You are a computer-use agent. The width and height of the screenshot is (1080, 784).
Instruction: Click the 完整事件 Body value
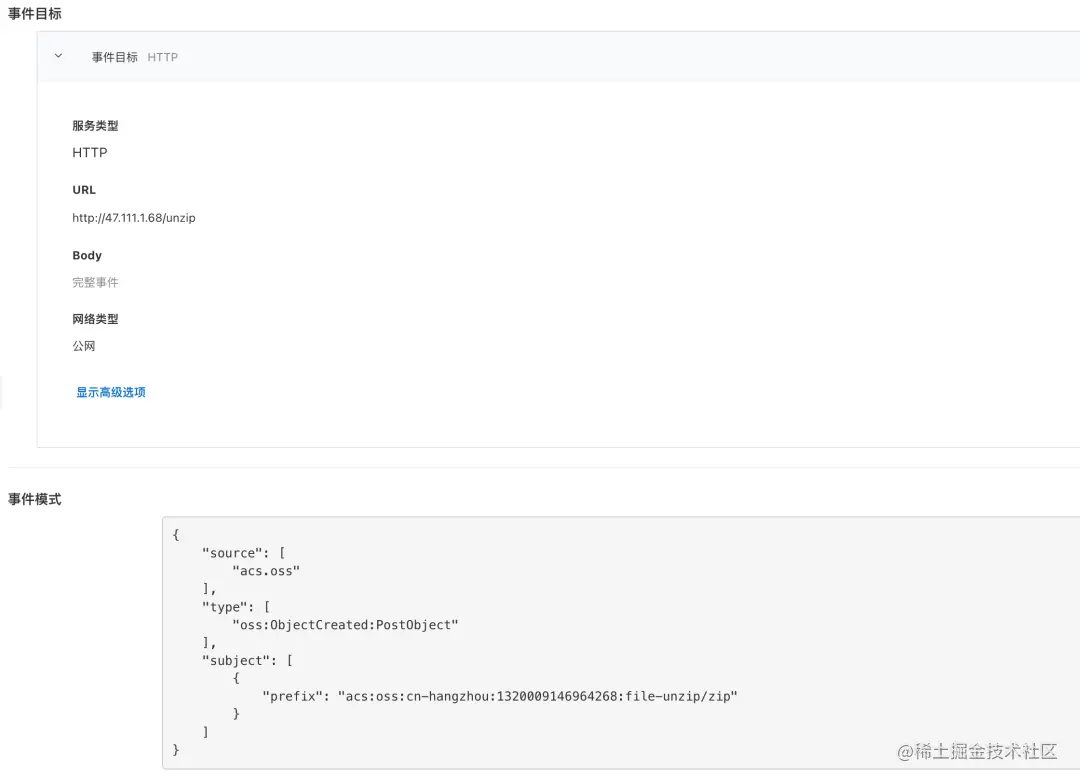pyautogui.click(x=95, y=282)
